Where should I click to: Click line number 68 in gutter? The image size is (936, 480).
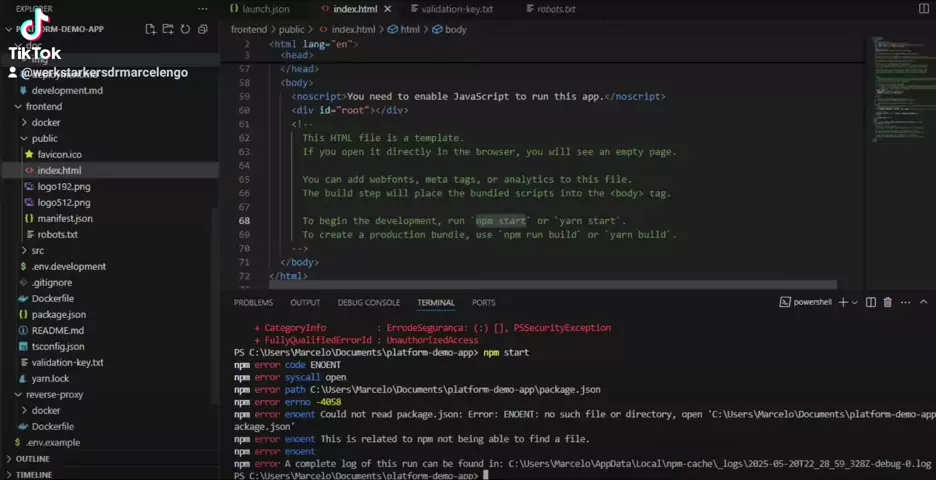pos(245,221)
